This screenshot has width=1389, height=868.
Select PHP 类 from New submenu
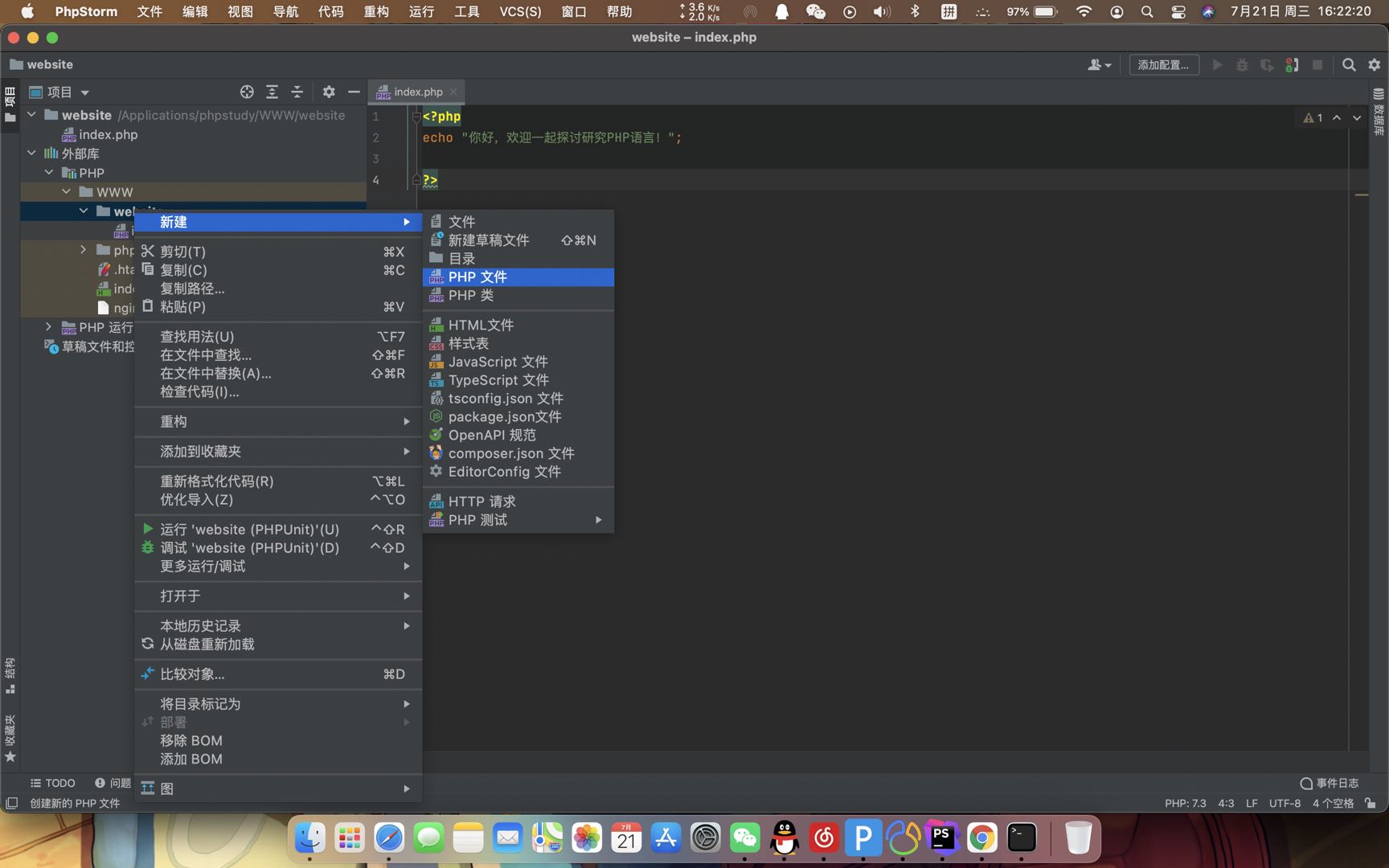pyautogui.click(x=518, y=295)
